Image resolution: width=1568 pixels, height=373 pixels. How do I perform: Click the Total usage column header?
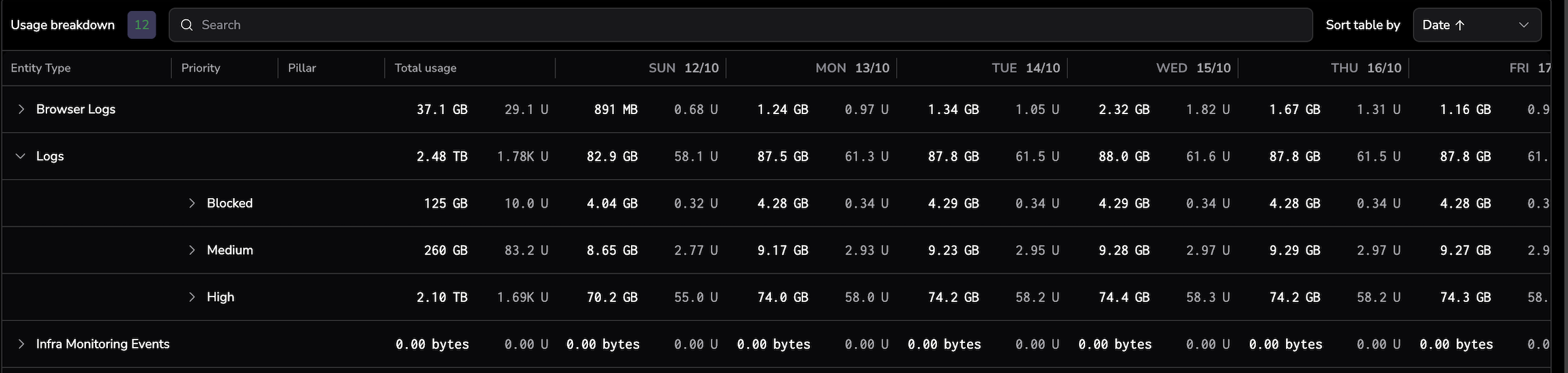click(425, 68)
